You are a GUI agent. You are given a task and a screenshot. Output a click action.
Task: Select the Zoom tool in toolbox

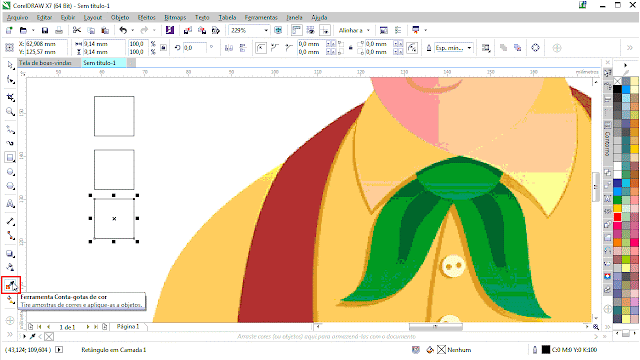[x=10, y=111]
